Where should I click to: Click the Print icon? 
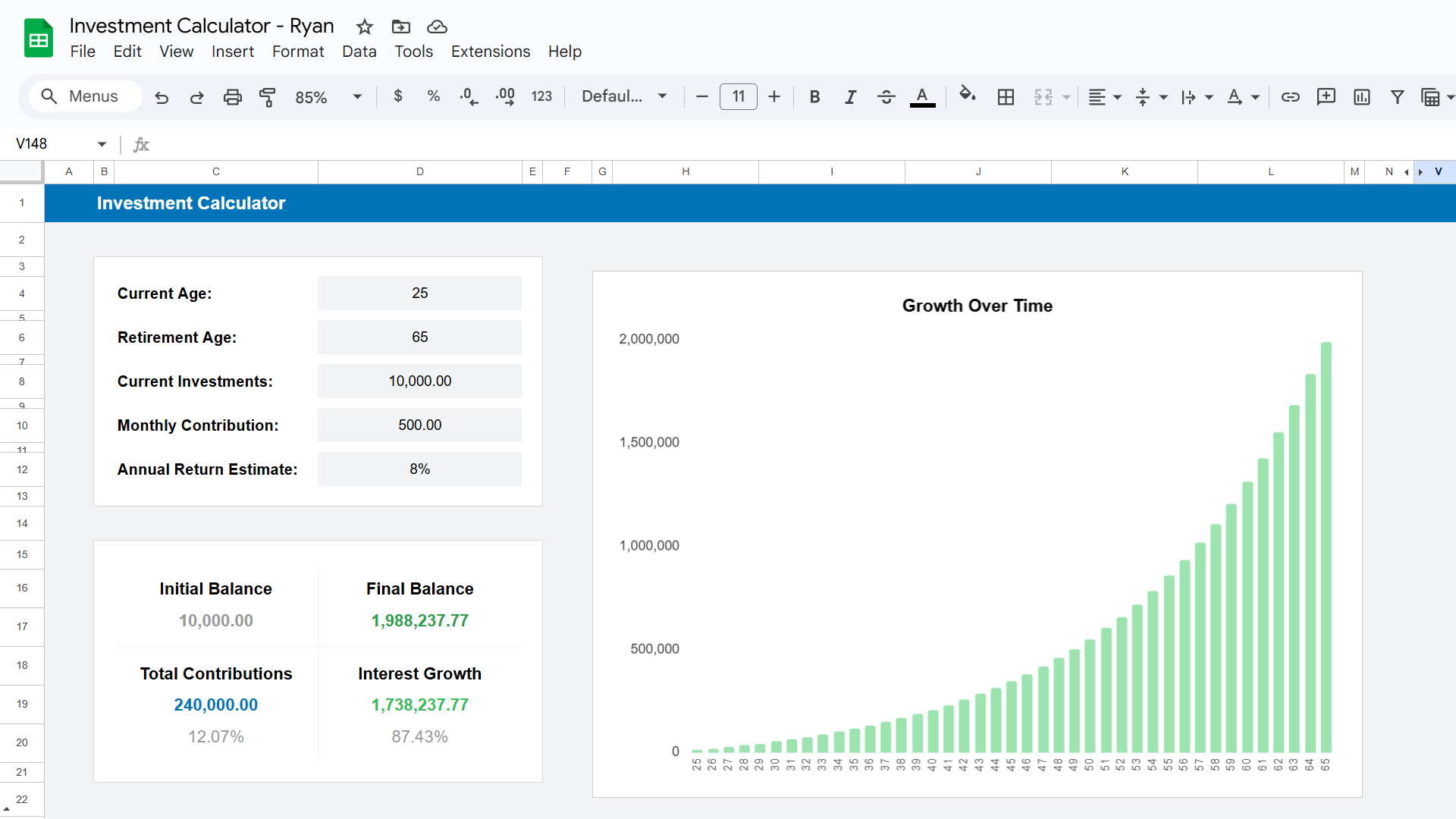(233, 97)
